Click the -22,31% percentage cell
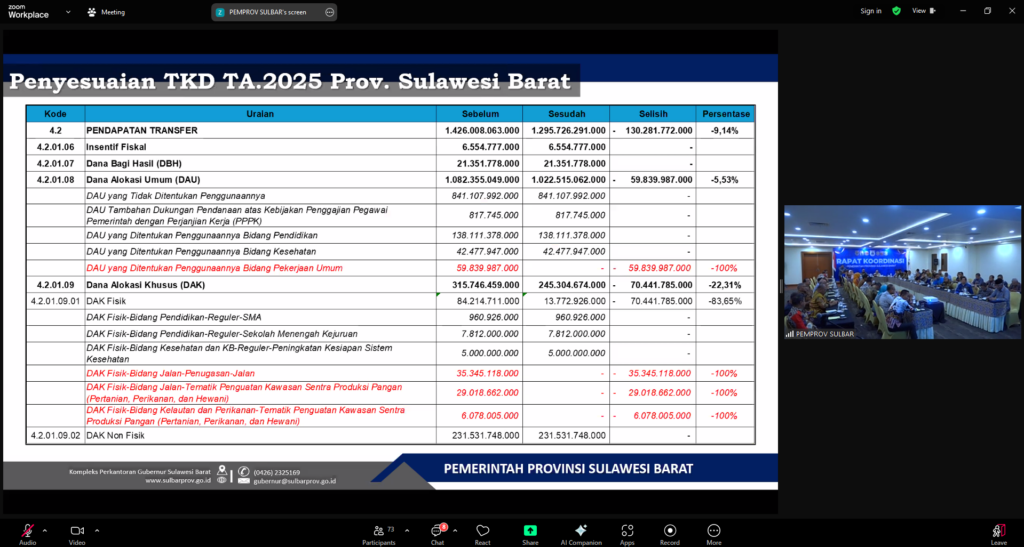The height and width of the screenshot is (547, 1024). pyautogui.click(x=725, y=285)
